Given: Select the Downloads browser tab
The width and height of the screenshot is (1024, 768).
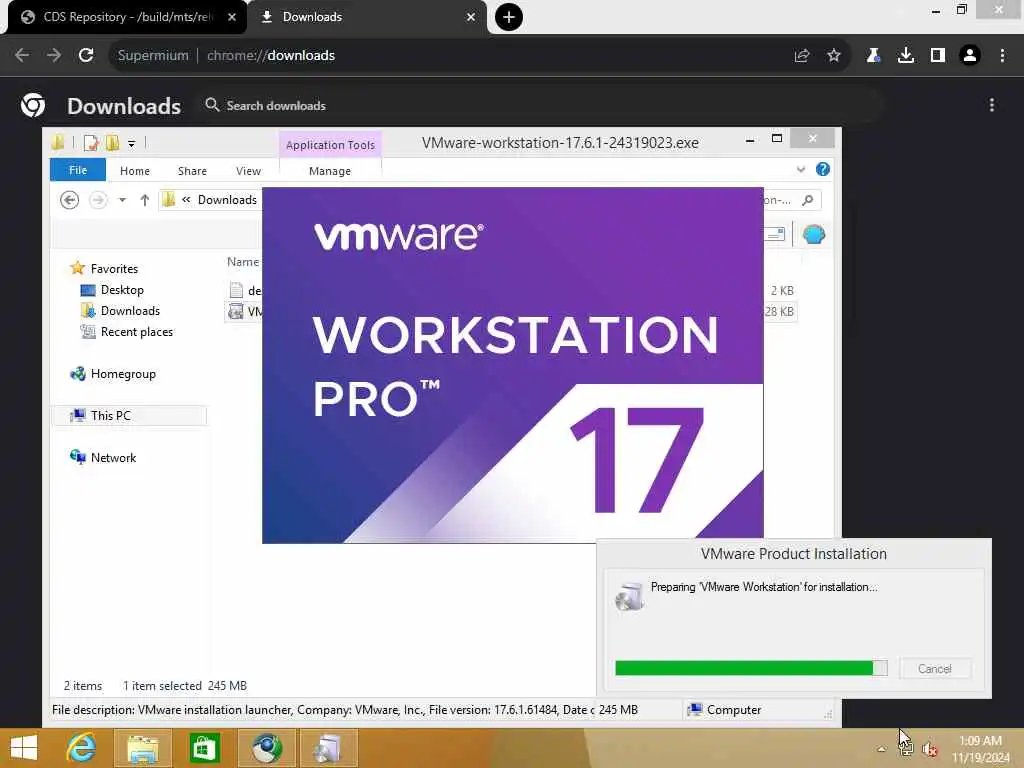Looking at the screenshot, I should (x=368, y=17).
